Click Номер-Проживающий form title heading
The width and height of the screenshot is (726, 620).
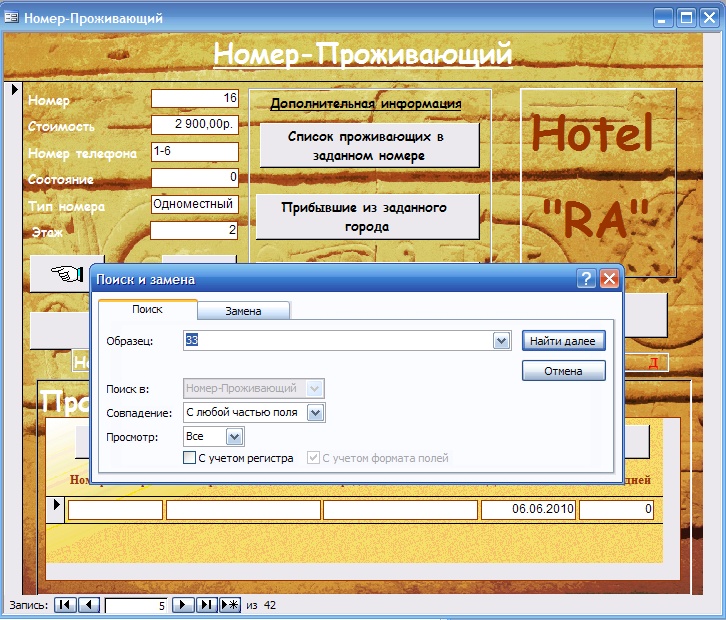363,54
